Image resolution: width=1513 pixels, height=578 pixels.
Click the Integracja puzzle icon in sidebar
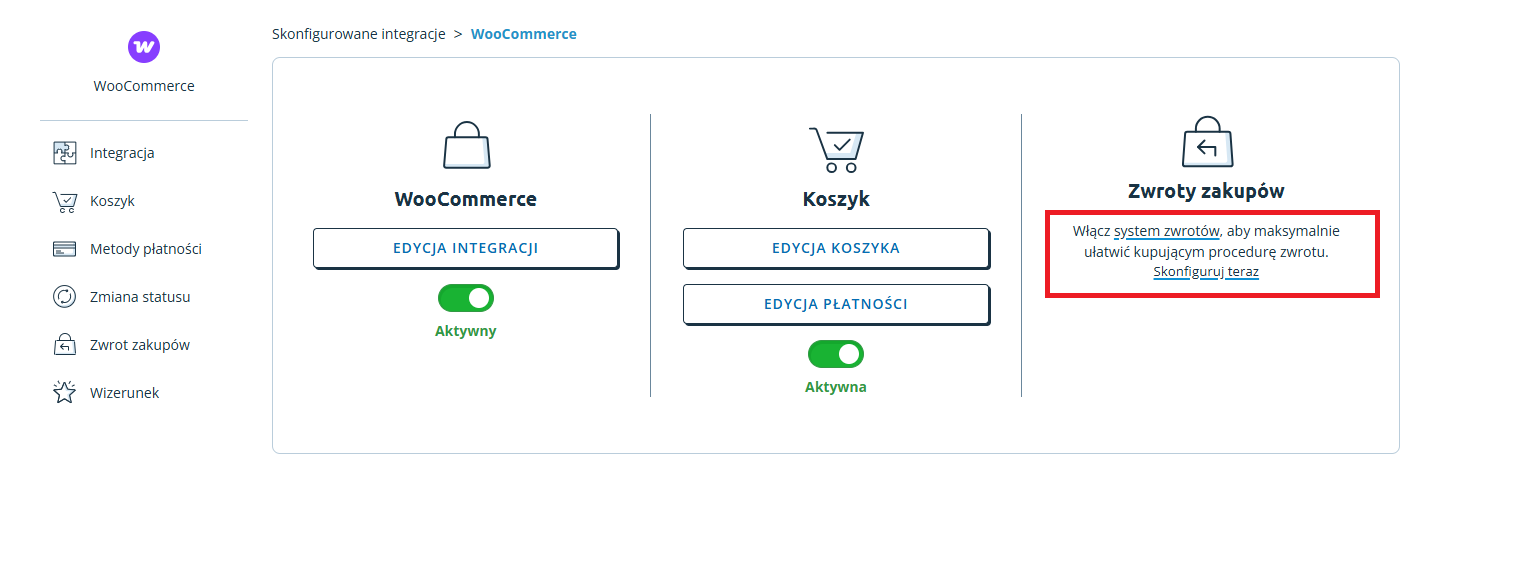pos(64,153)
